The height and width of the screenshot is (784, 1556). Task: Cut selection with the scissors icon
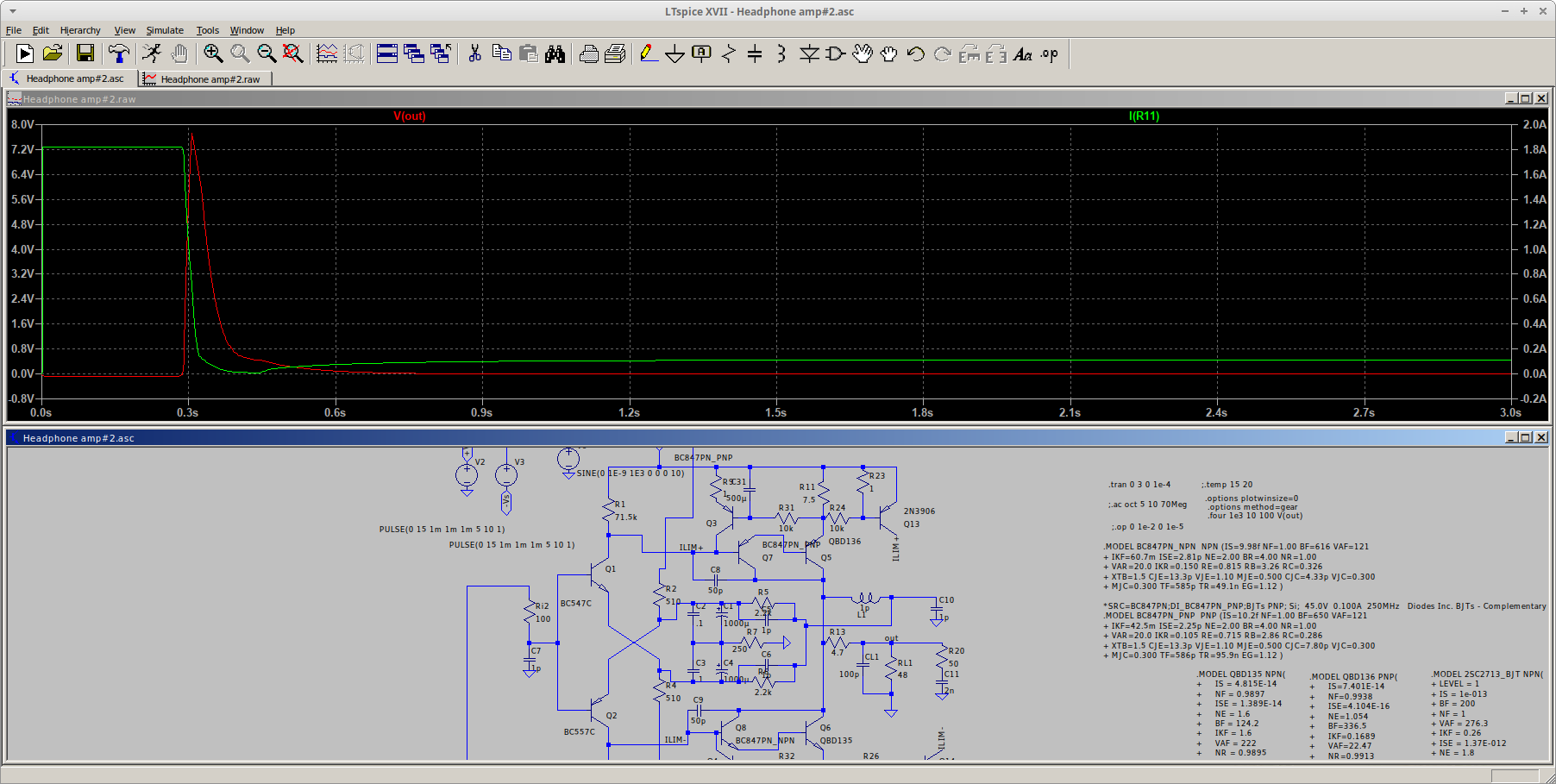474,53
